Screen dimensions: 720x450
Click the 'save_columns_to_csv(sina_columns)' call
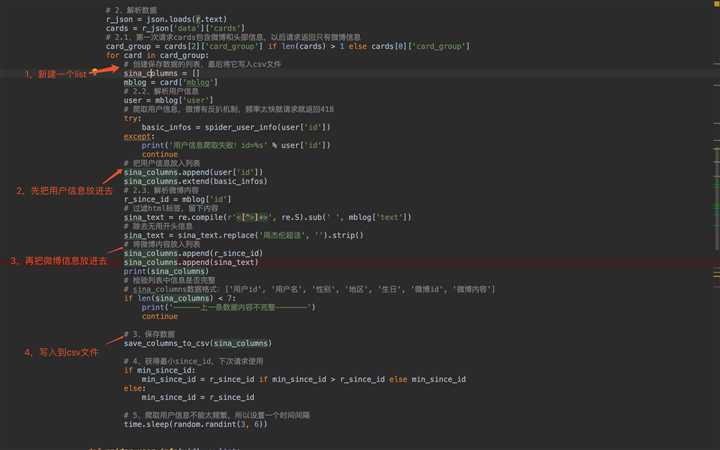point(197,343)
